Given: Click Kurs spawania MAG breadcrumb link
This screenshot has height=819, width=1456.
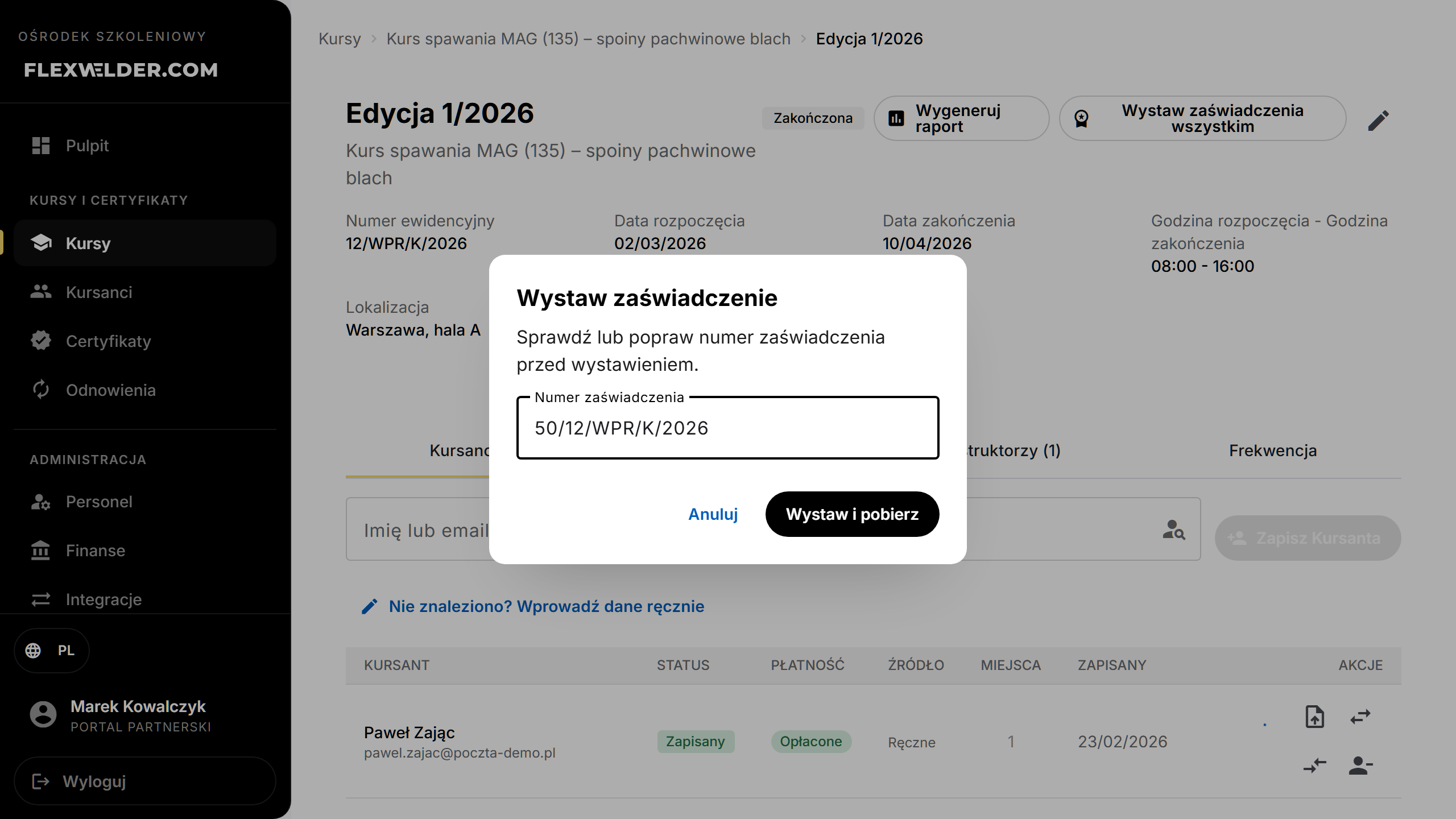Looking at the screenshot, I should click(x=588, y=39).
